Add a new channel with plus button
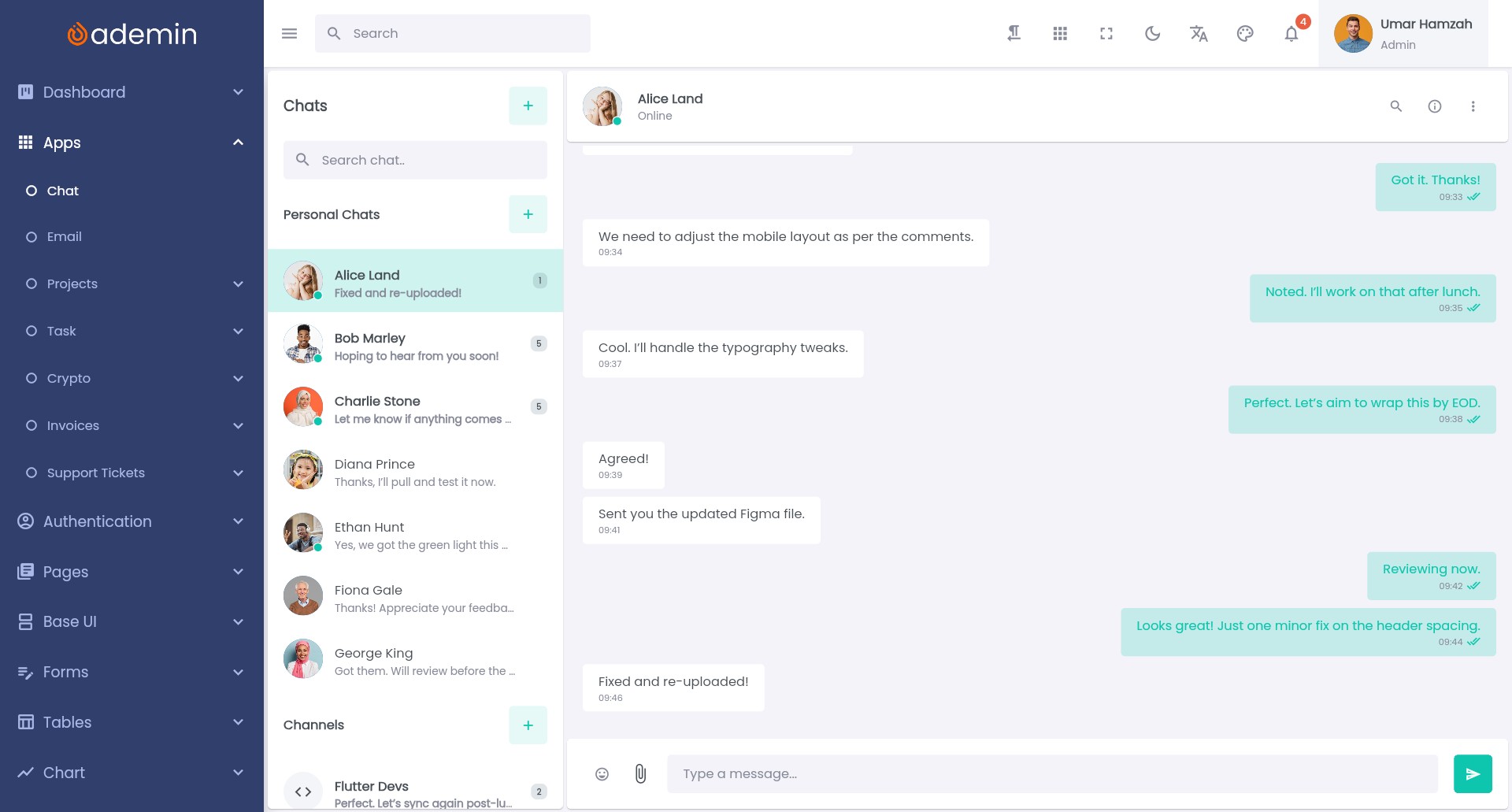Image resolution: width=1512 pixels, height=812 pixels. 528,725
